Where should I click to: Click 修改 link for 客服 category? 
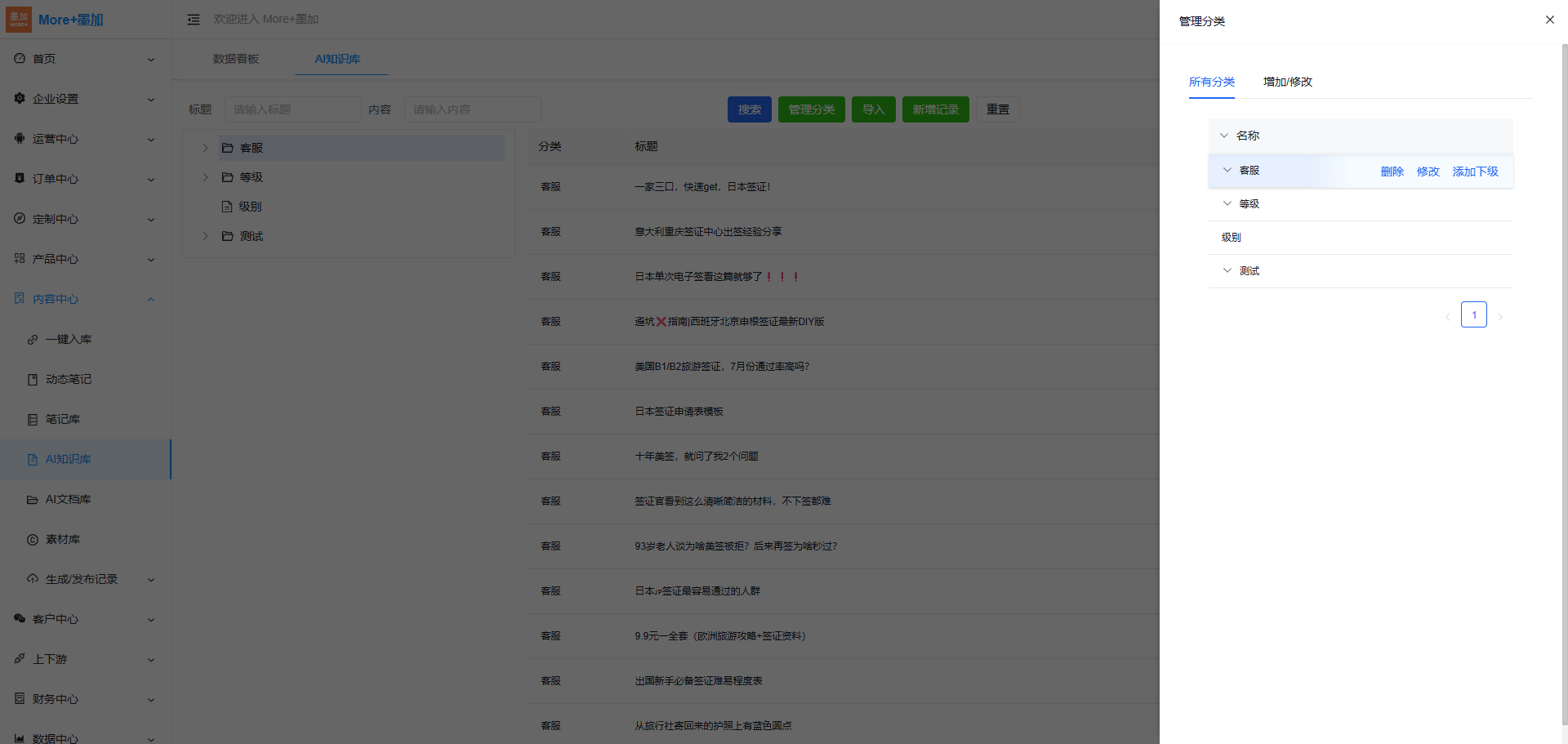[1428, 172]
